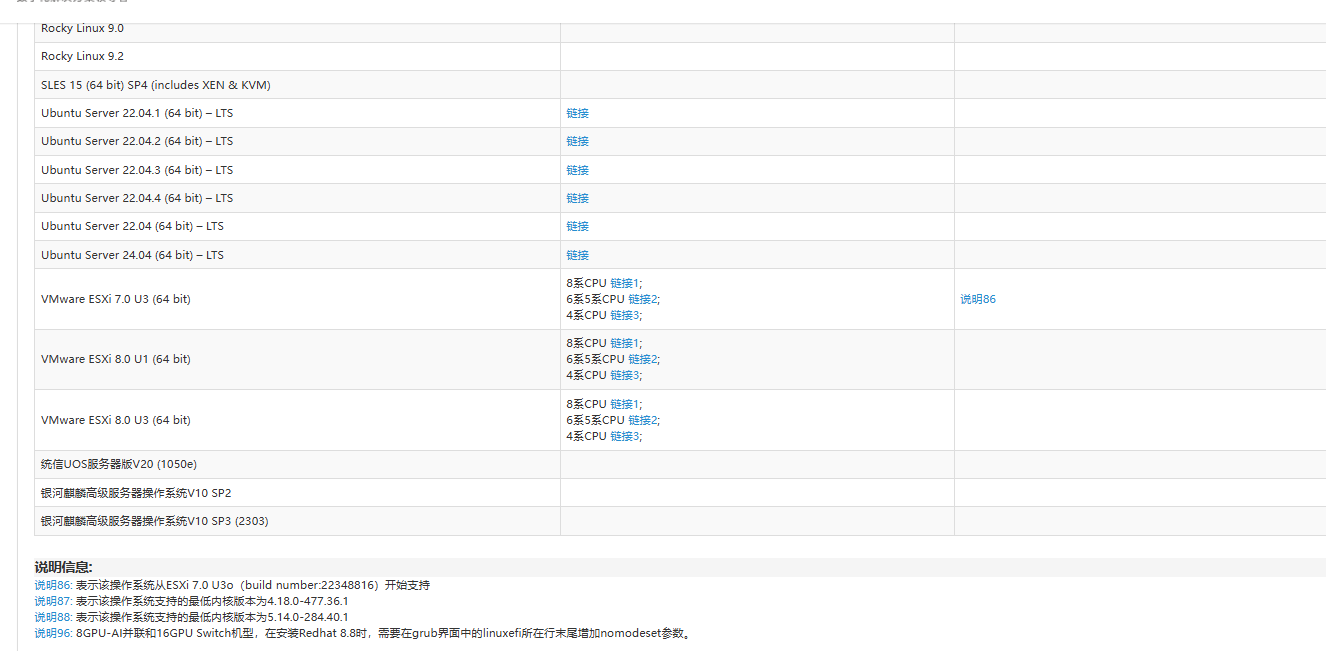Screen dimensions: 1326x651
Task: Click the 说明87 footnote link
Action: click(x=53, y=601)
